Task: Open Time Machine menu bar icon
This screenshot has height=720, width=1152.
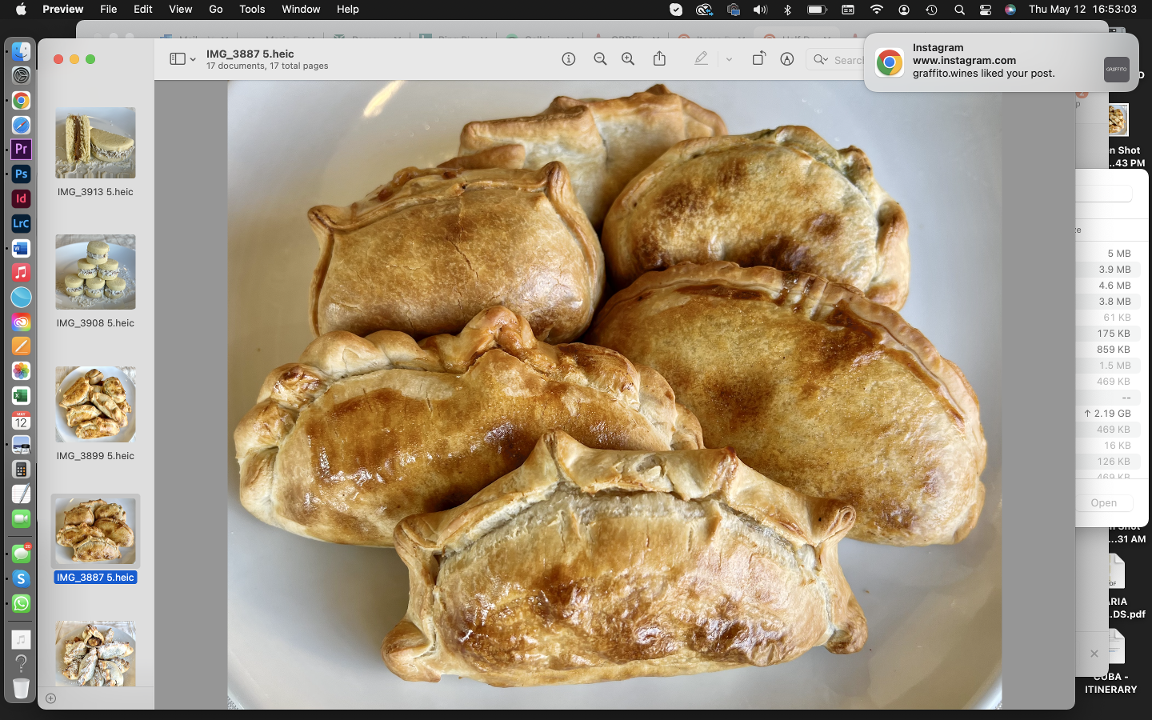Action: (931, 9)
